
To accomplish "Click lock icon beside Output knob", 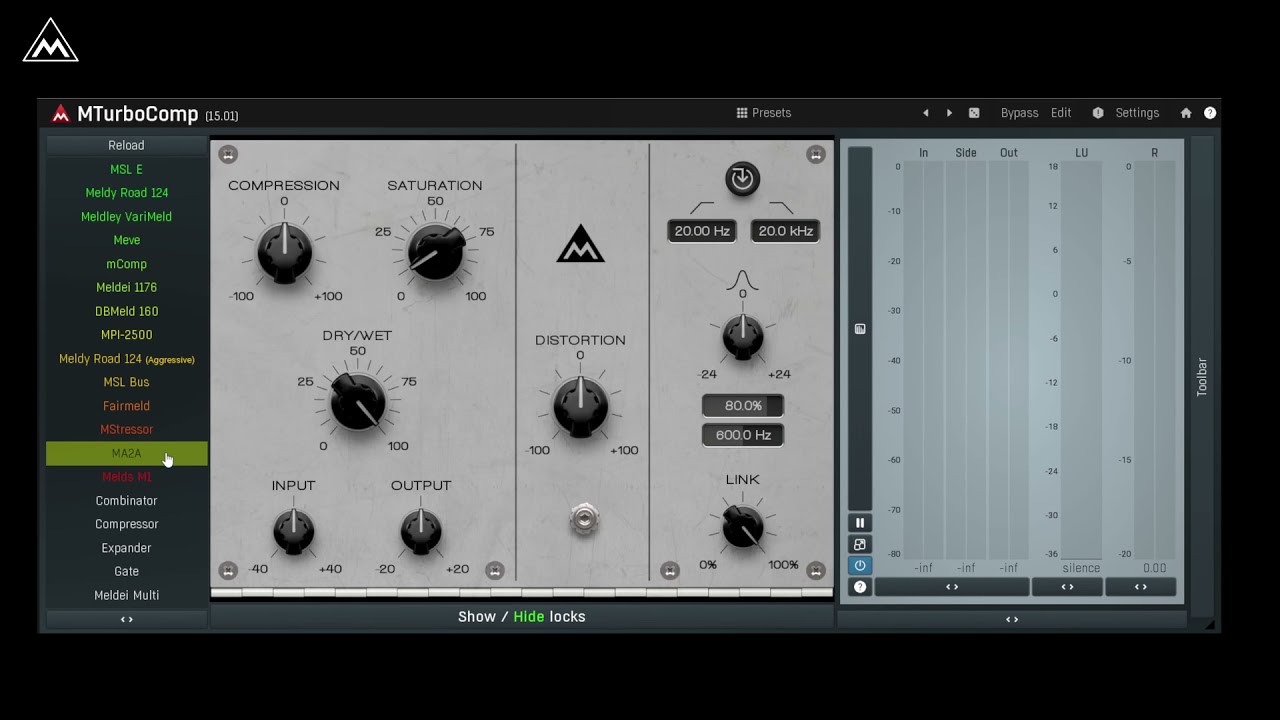I will [x=494, y=571].
